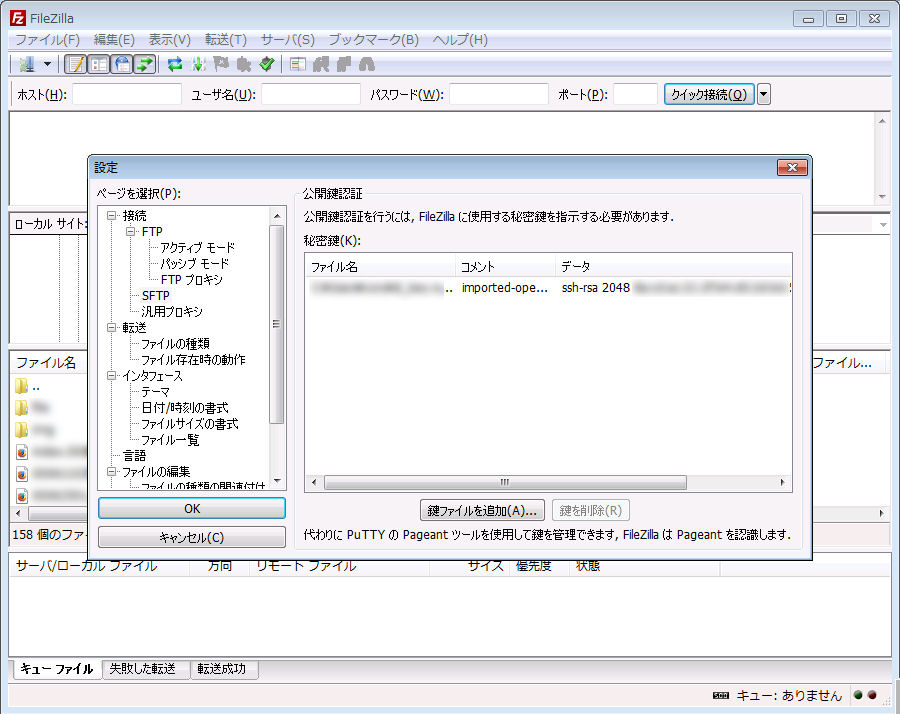Screen dimensions: 900x714
Task: Open the 編集(E) menu
Action: pyautogui.click(x=114, y=40)
